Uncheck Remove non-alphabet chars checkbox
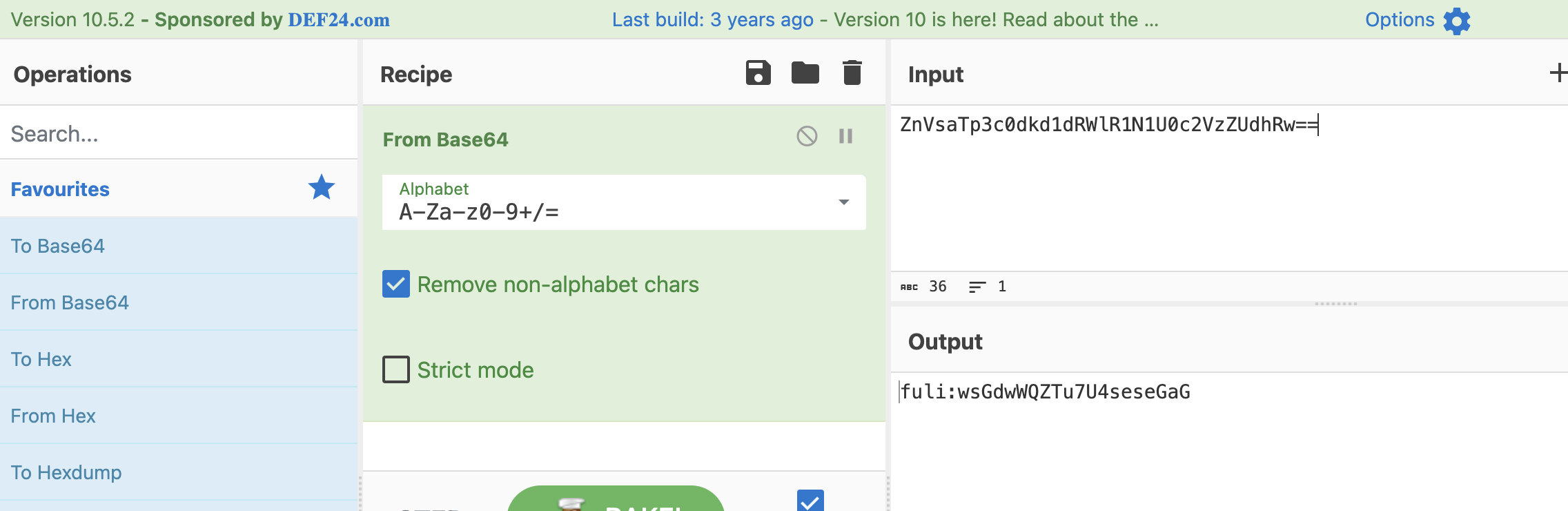 (x=396, y=284)
